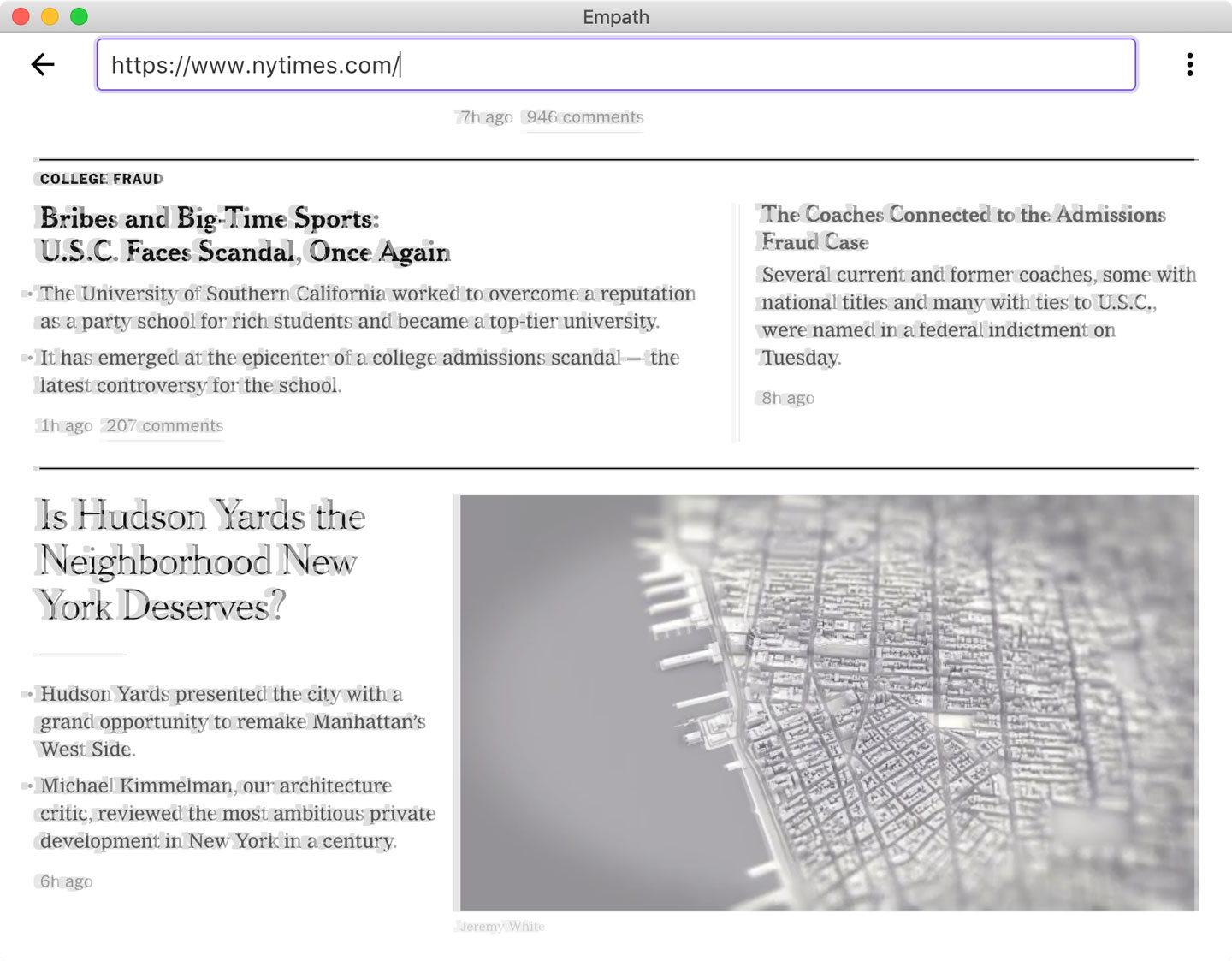Focus the nytimes.com URL address bar

(616, 64)
